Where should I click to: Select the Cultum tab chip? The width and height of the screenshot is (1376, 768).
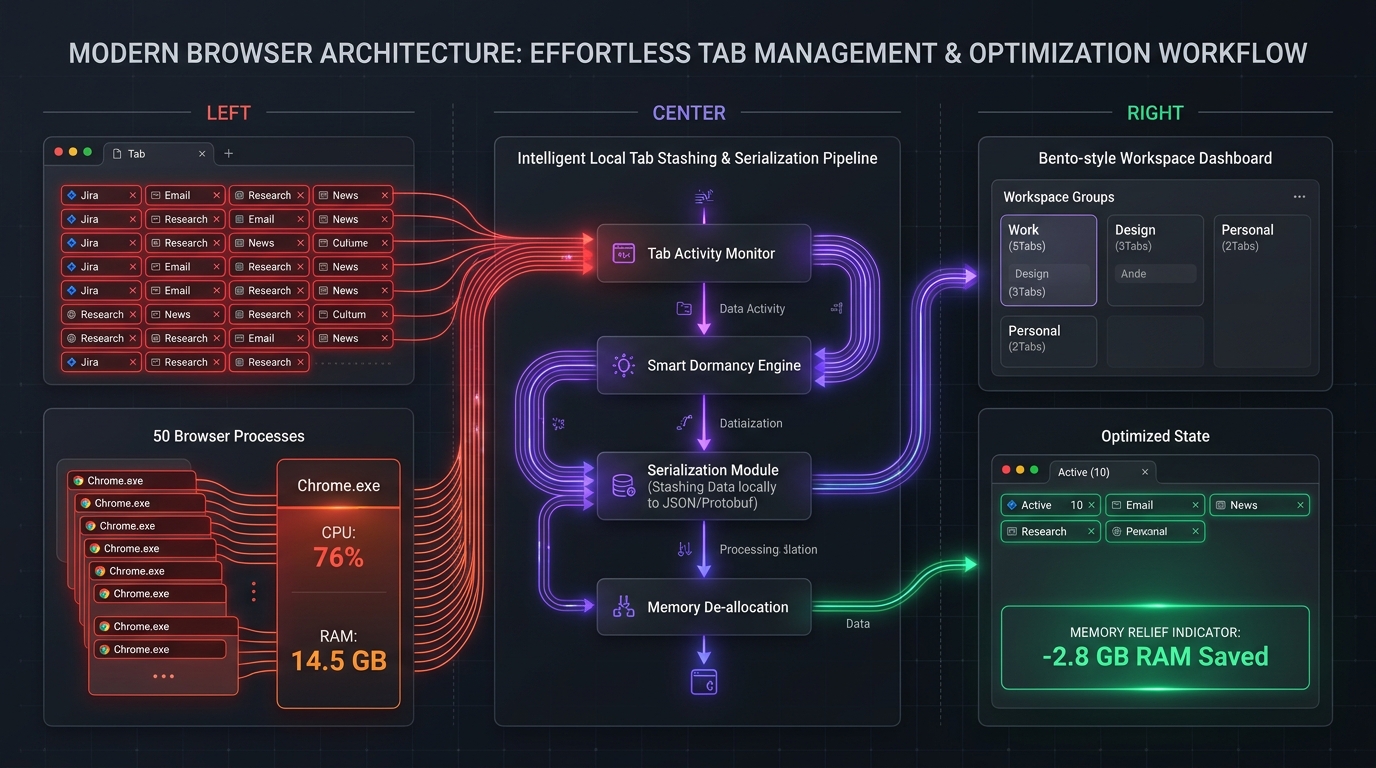[x=352, y=314]
